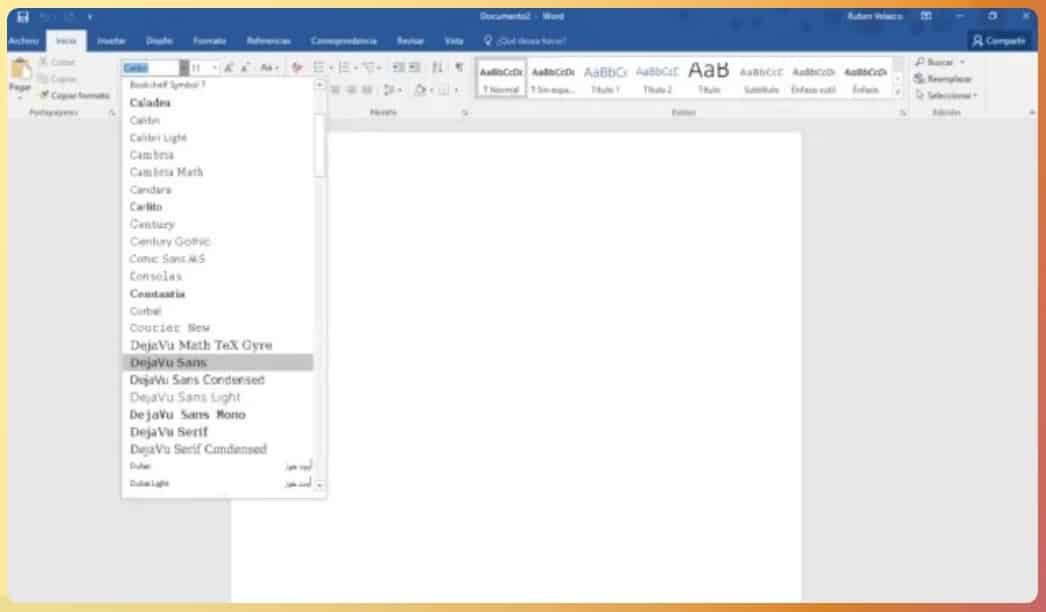Click Buscar in the Edición group

[x=941, y=62]
